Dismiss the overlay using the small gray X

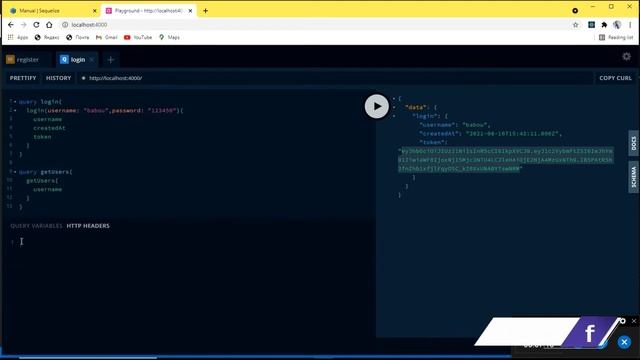[634, 321]
